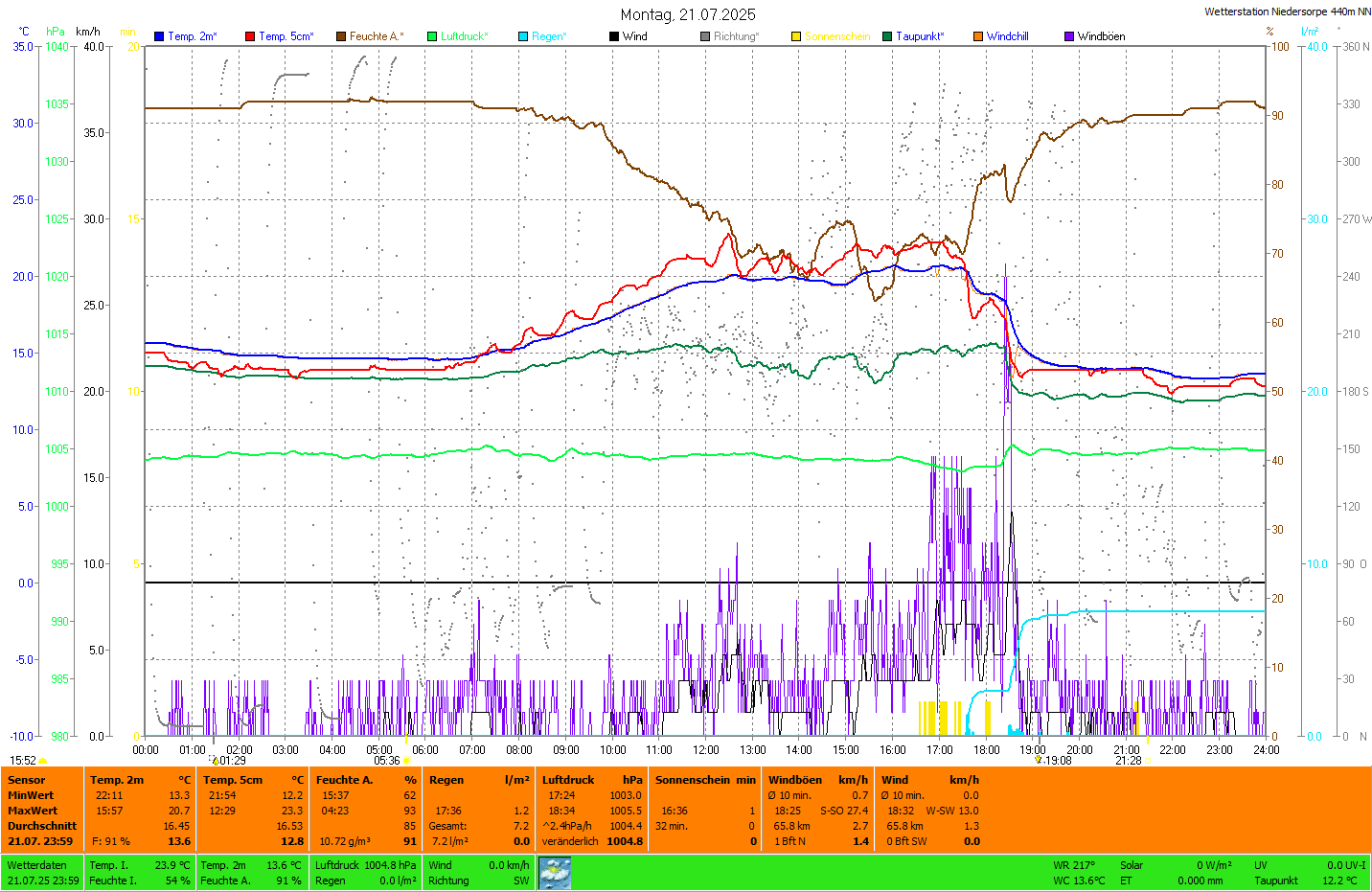Click the Feuchte A. legend label
This screenshot has width=1372, height=892.
tap(376, 36)
